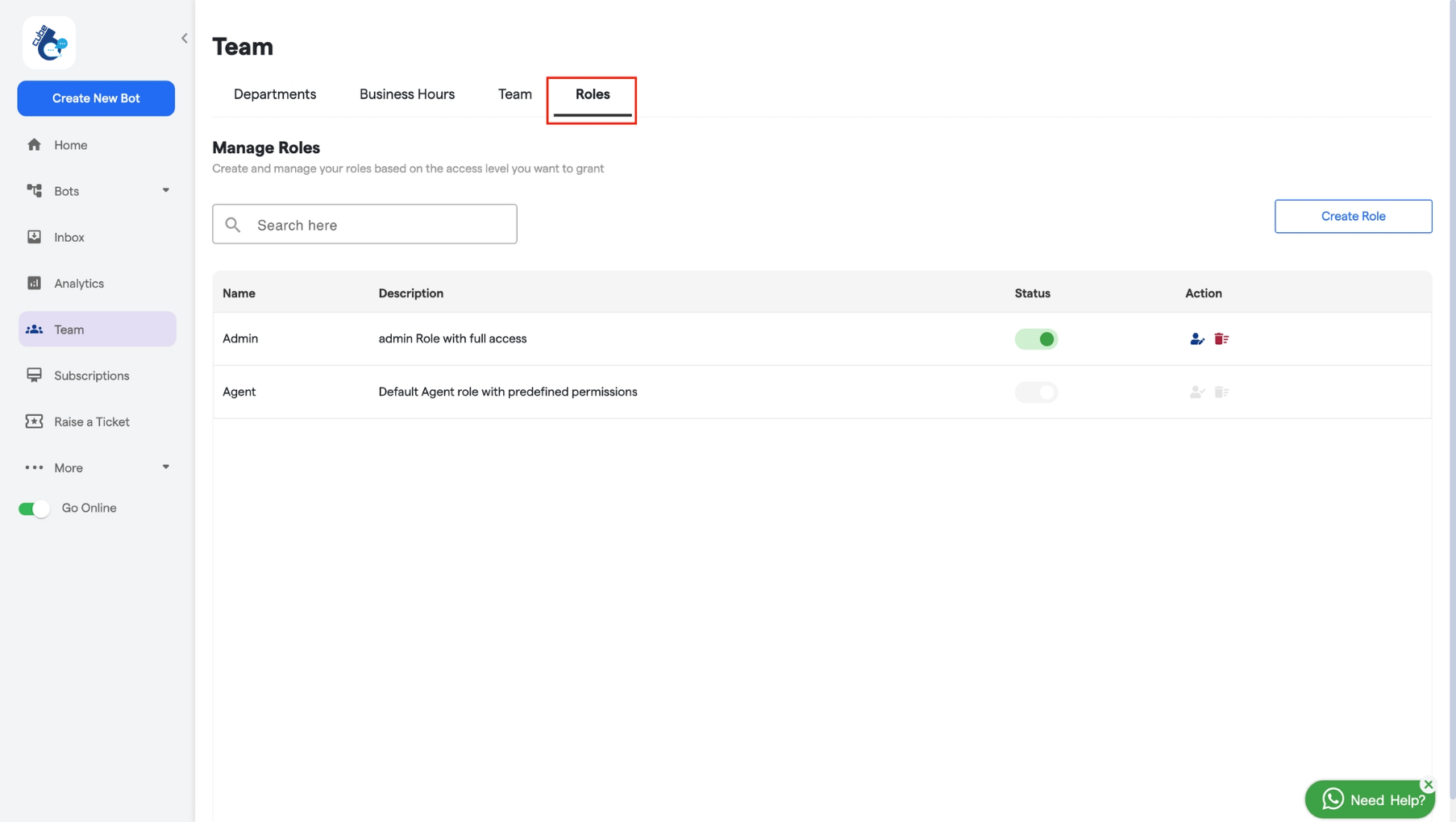The width and height of the screenshot is (1456, 822).
Task: Click the Name column header
Action: coord(239,293)
